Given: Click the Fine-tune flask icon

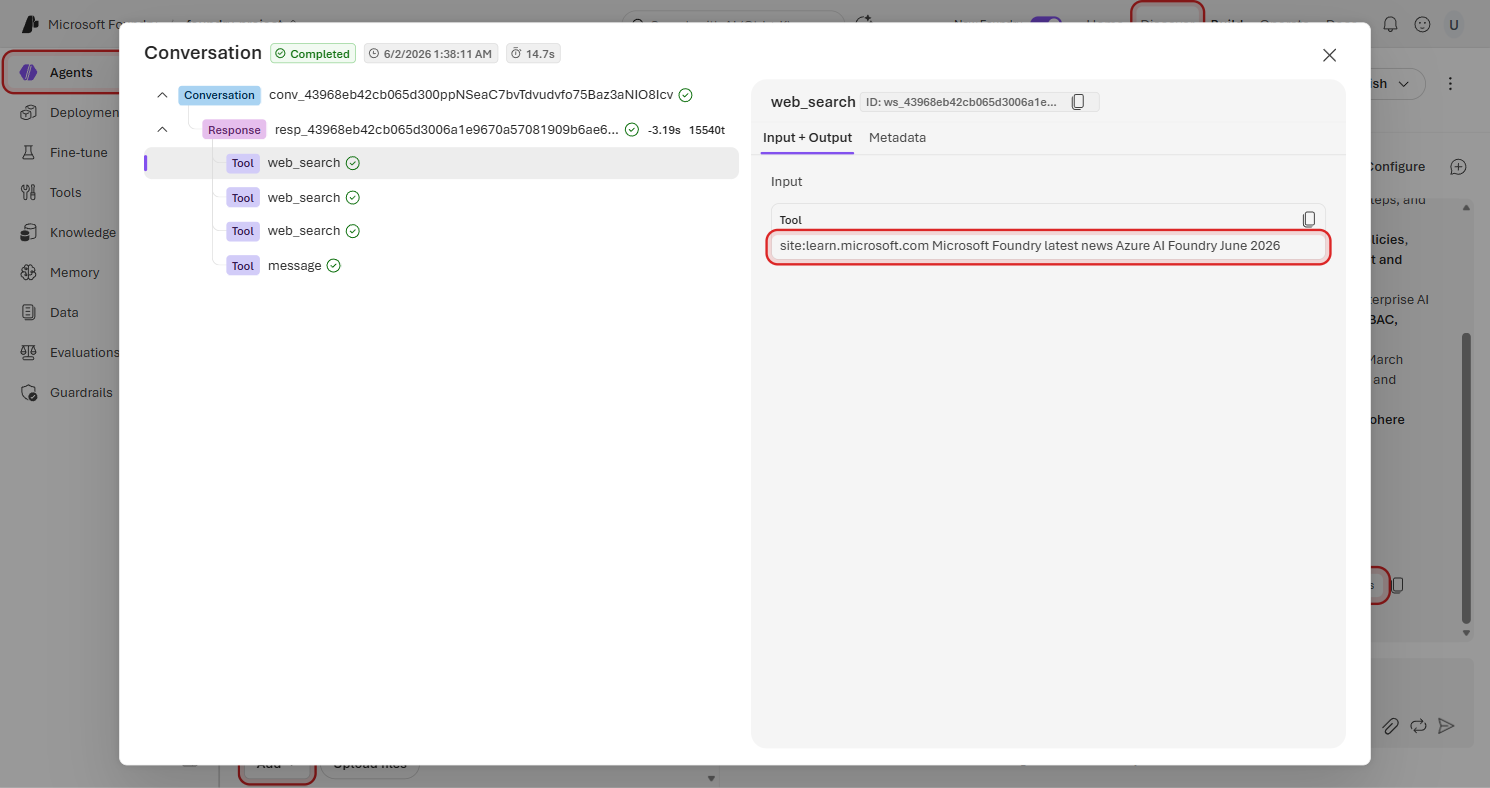Looking at the screenshot, I should (x=29, y=152).
